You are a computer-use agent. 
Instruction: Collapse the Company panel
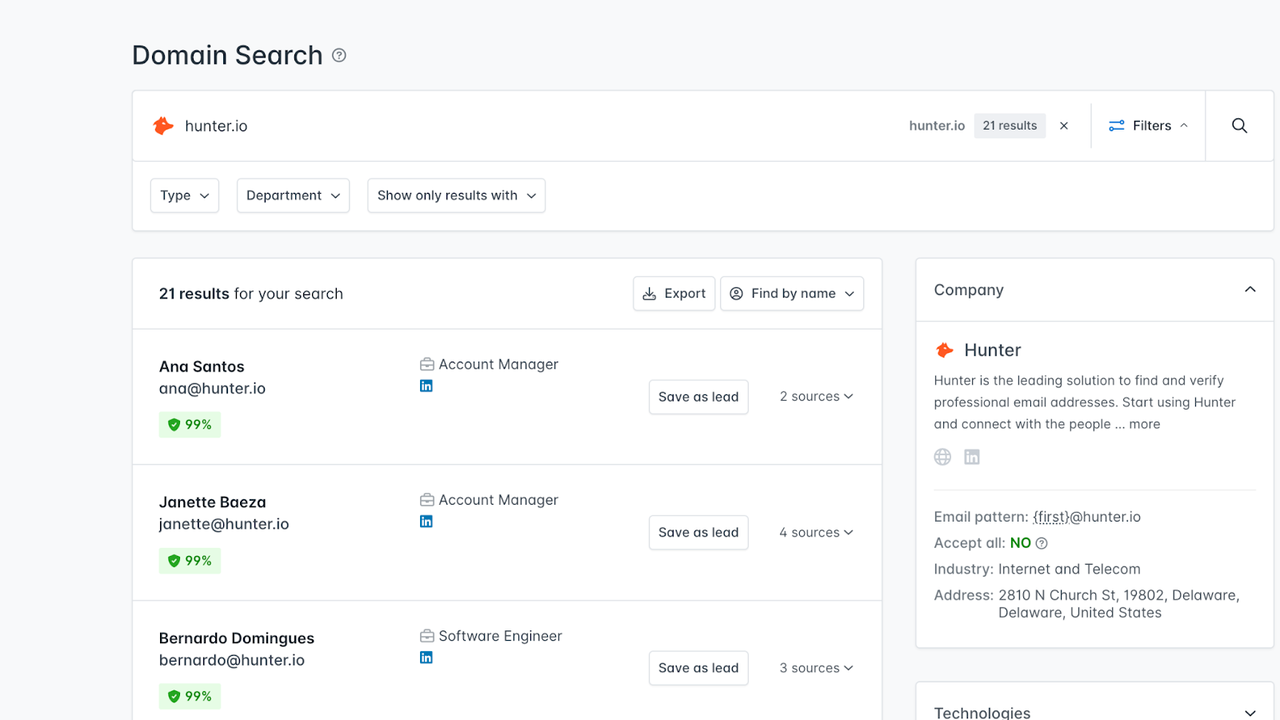[x=1250, y=289]
